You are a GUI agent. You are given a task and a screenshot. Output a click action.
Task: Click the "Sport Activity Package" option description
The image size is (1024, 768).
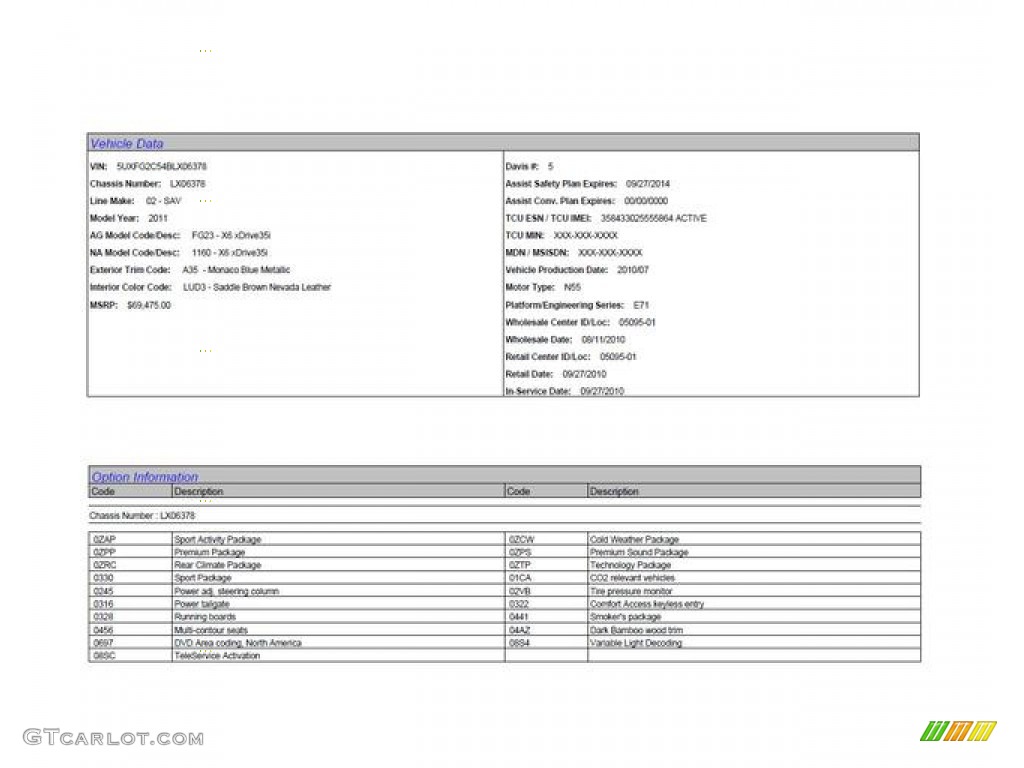point(217,539)
